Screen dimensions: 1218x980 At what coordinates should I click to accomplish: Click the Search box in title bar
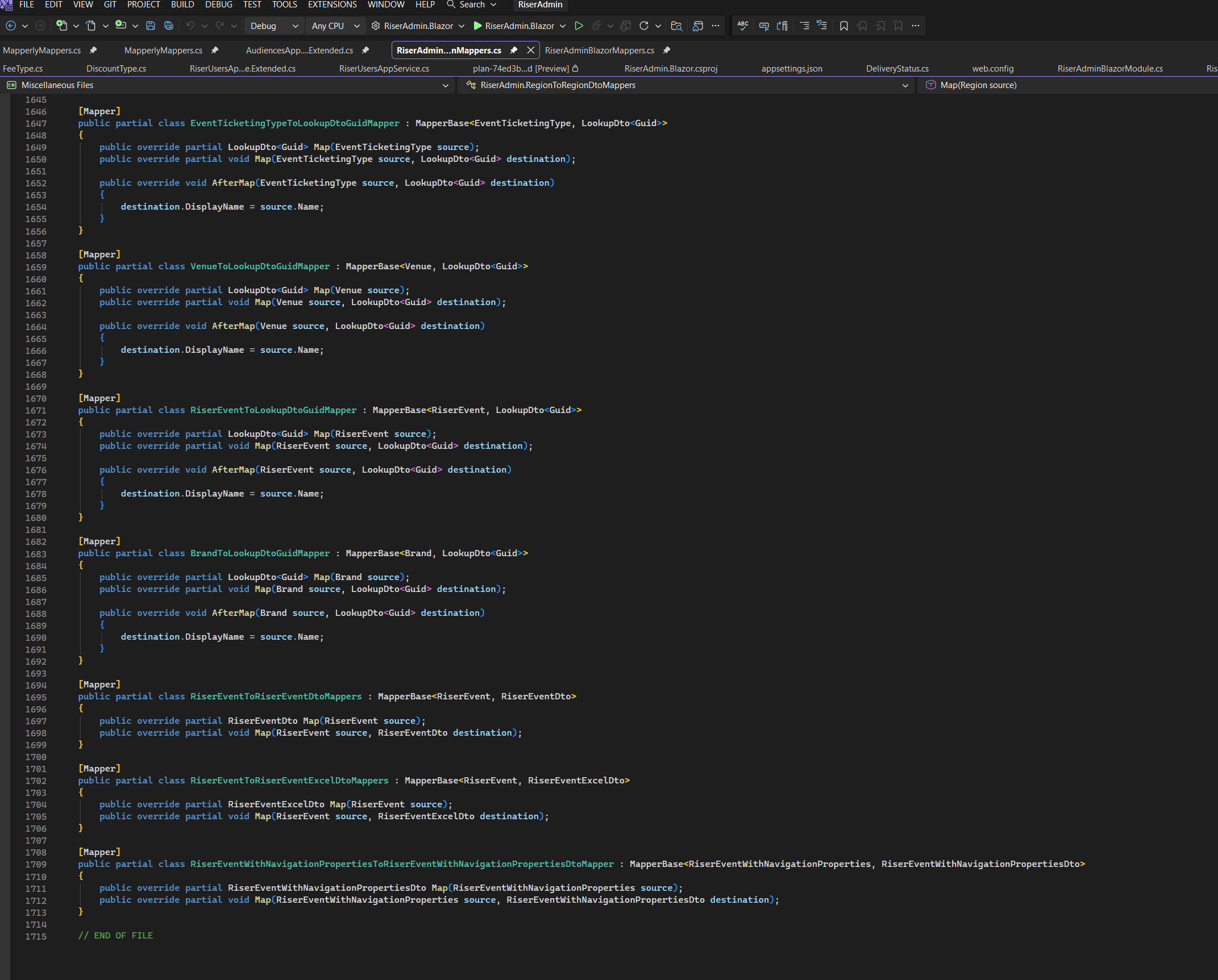pyautogui.click(x=472, y=5)
